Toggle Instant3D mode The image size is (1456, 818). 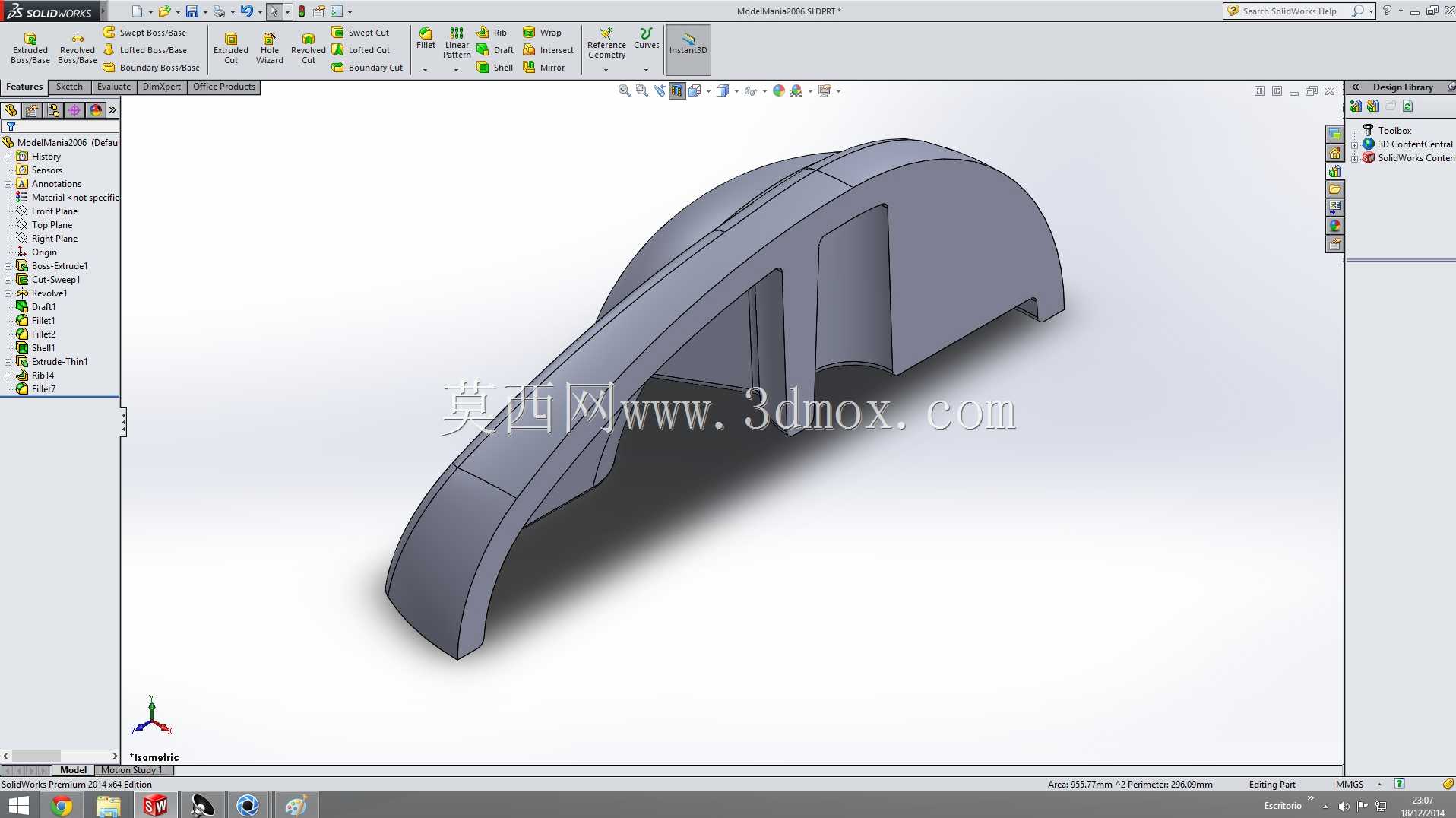[x=688, y=49]
